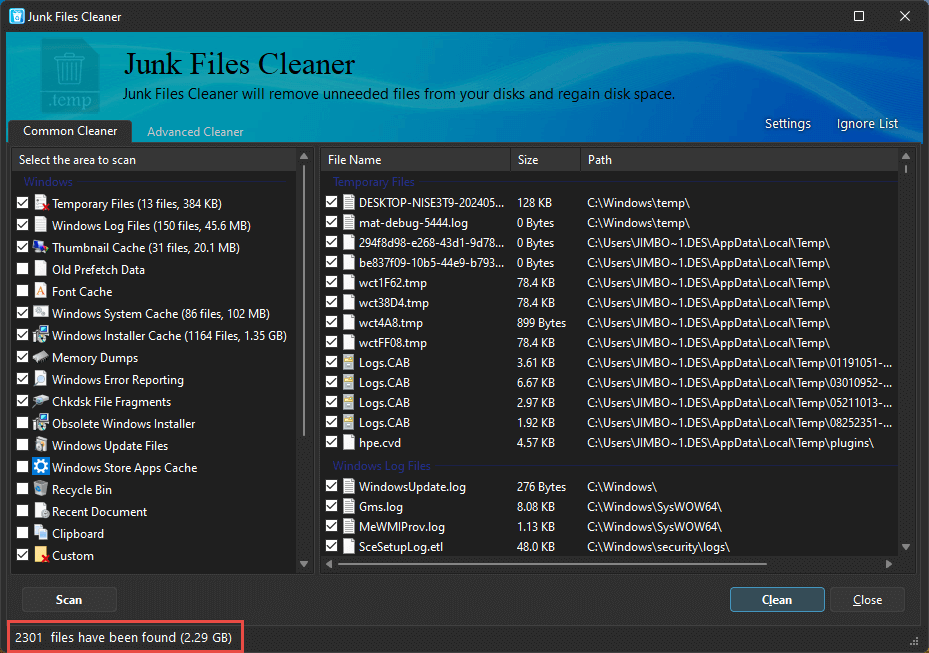Click the Memory Dumps chip icon

[41, 357]
